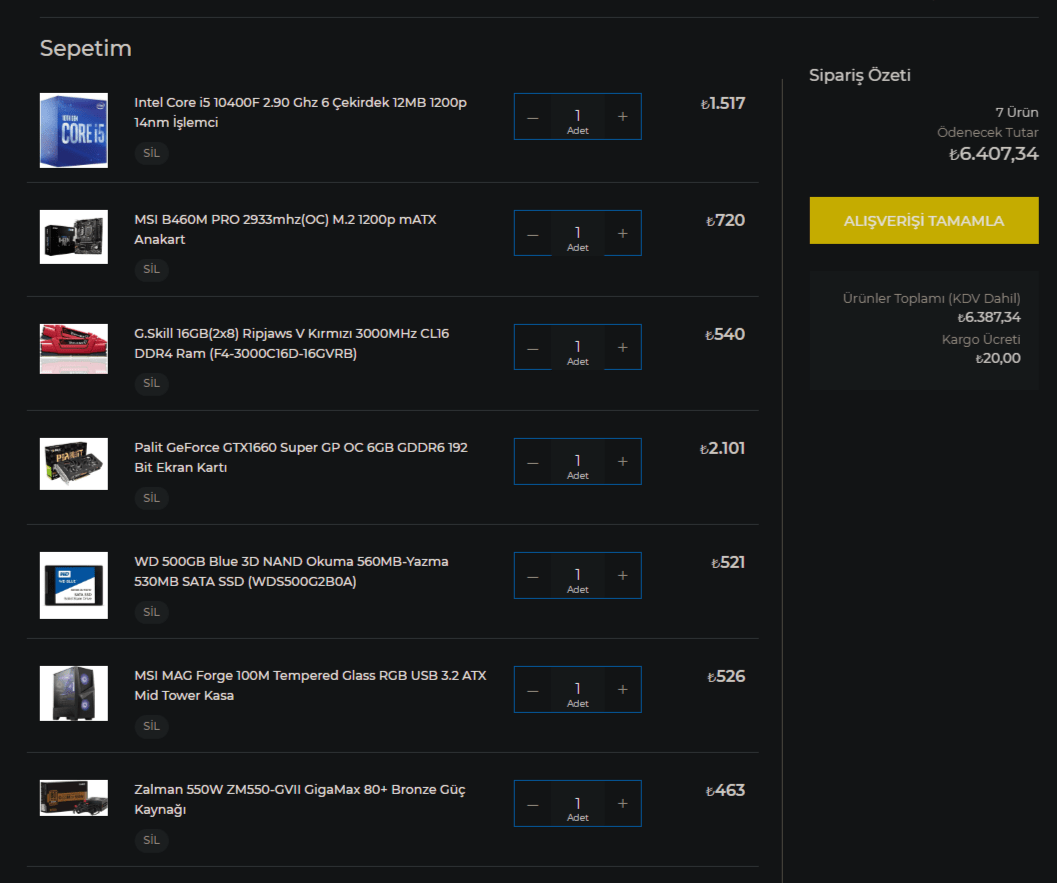Select the price ₺1.517
1057x883 pixels.
click(723, 103)
